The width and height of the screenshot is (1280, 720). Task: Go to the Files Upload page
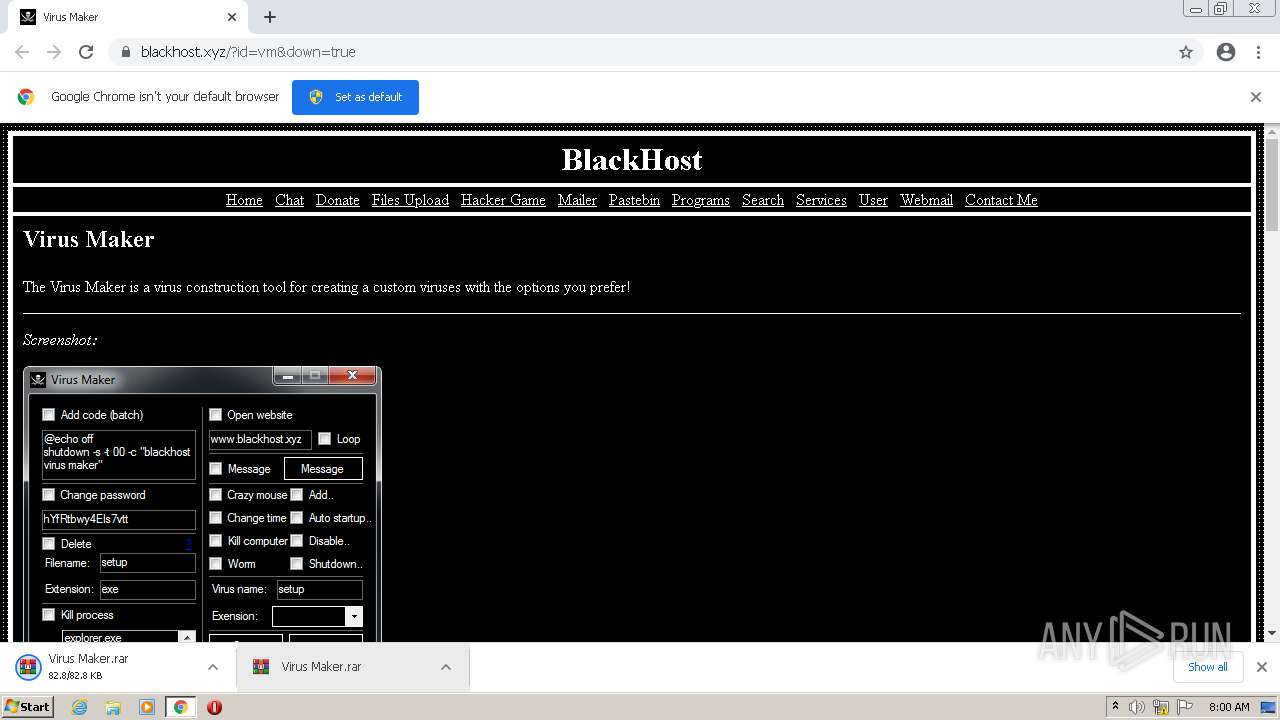(x=410, y=200)
